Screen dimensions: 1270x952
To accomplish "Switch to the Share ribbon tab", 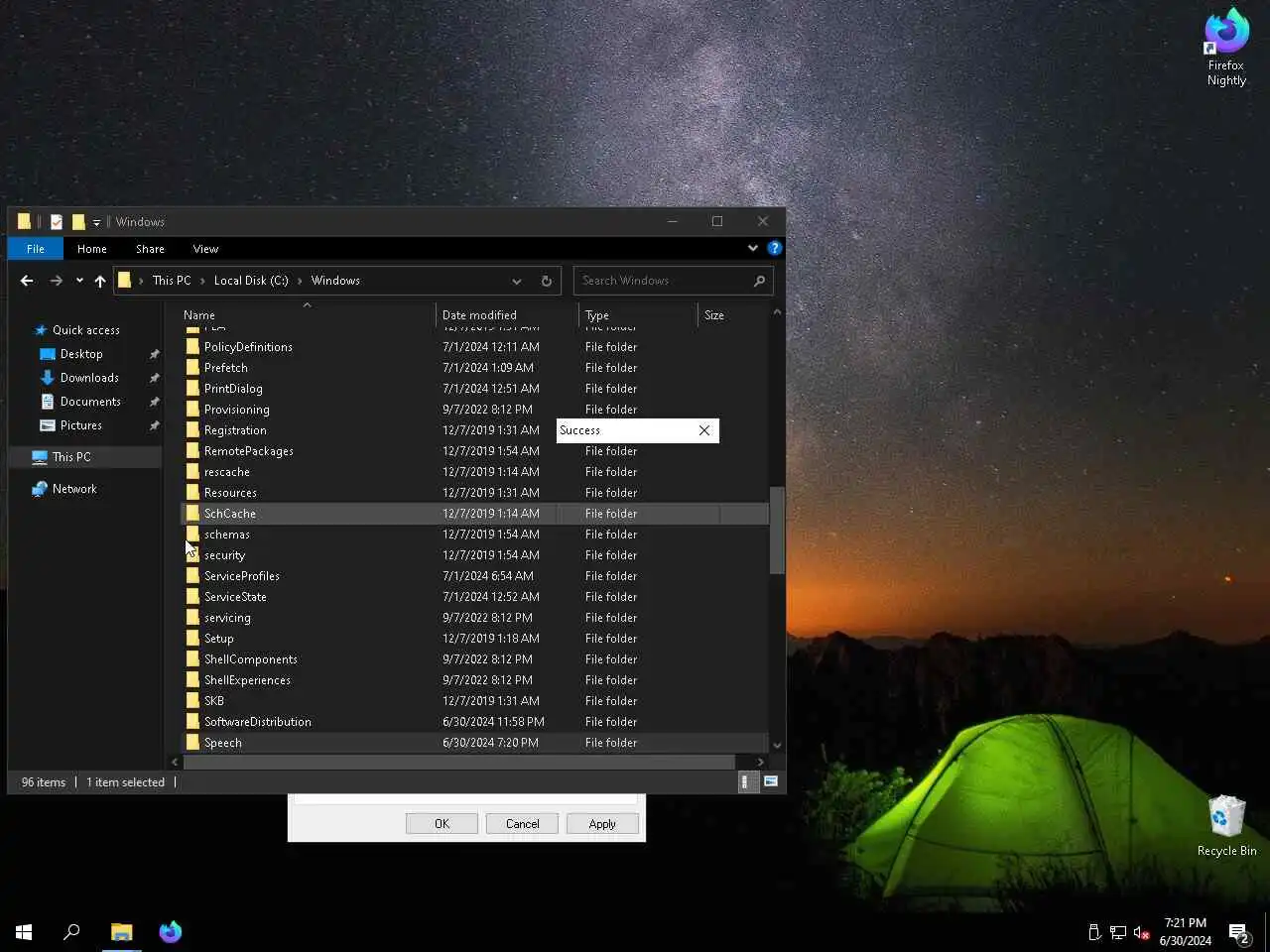I will (x=151, y=249).
